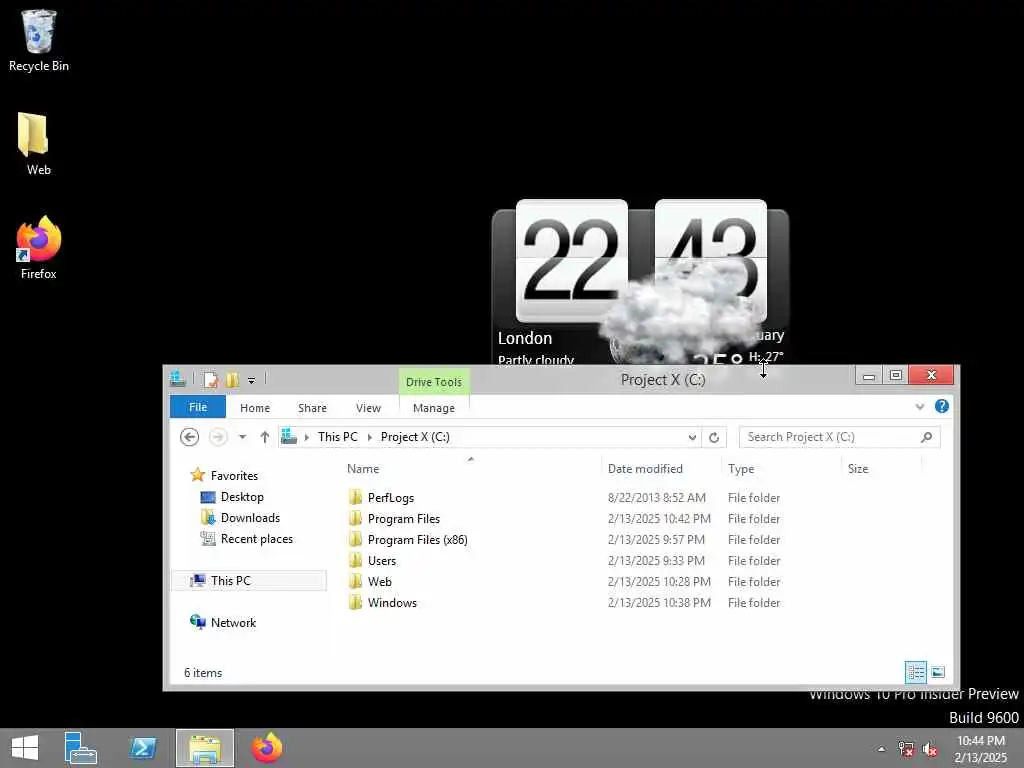Click the Properties quick access toolbar icon

tap(210, 380)
